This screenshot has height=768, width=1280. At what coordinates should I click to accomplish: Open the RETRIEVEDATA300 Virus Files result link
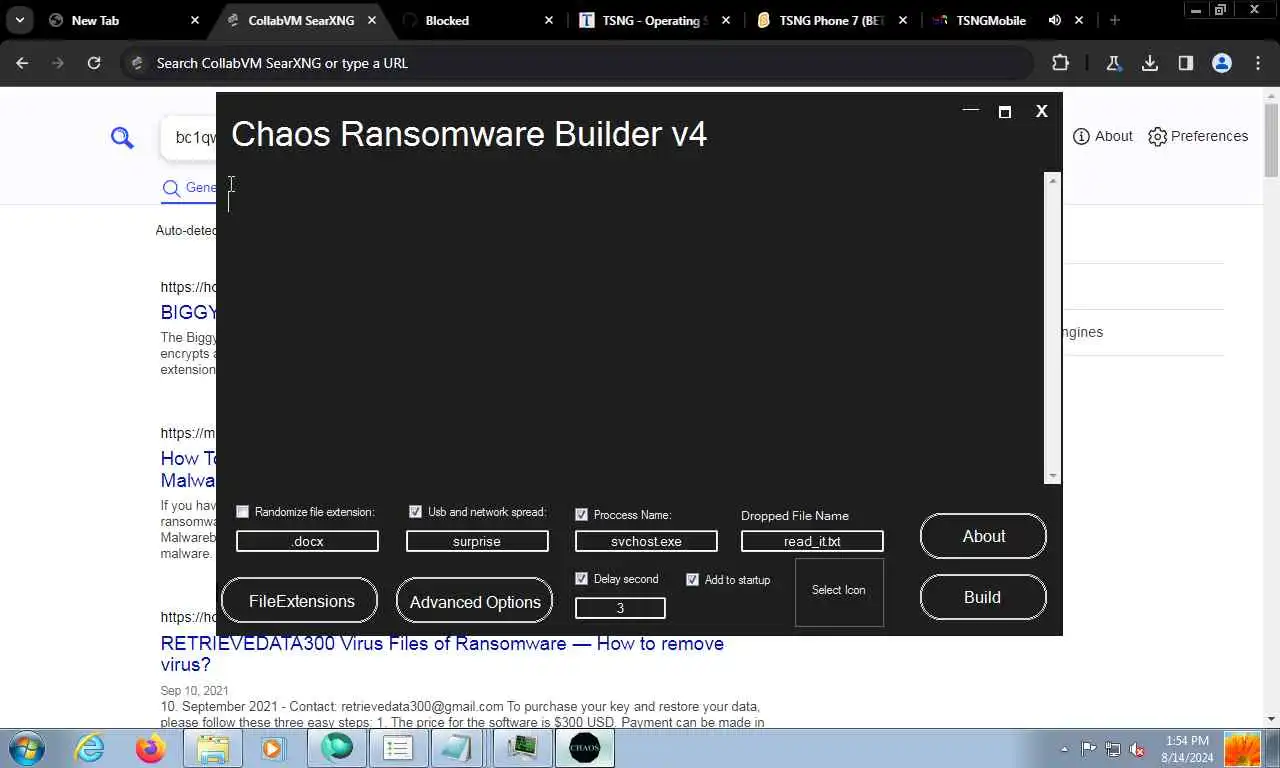tap(442, 654)
